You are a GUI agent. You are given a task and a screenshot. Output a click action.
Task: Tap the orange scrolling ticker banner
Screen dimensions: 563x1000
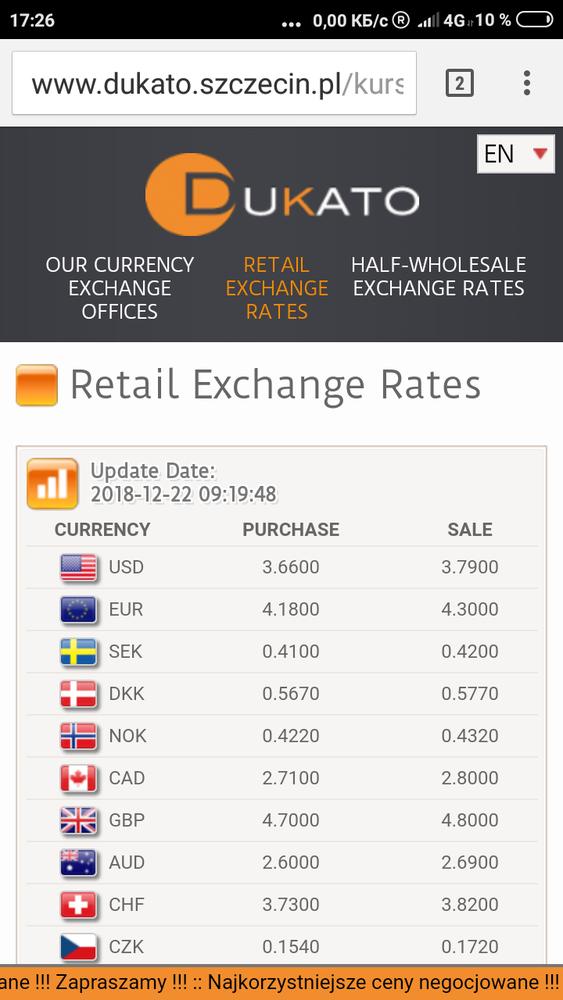281,982
